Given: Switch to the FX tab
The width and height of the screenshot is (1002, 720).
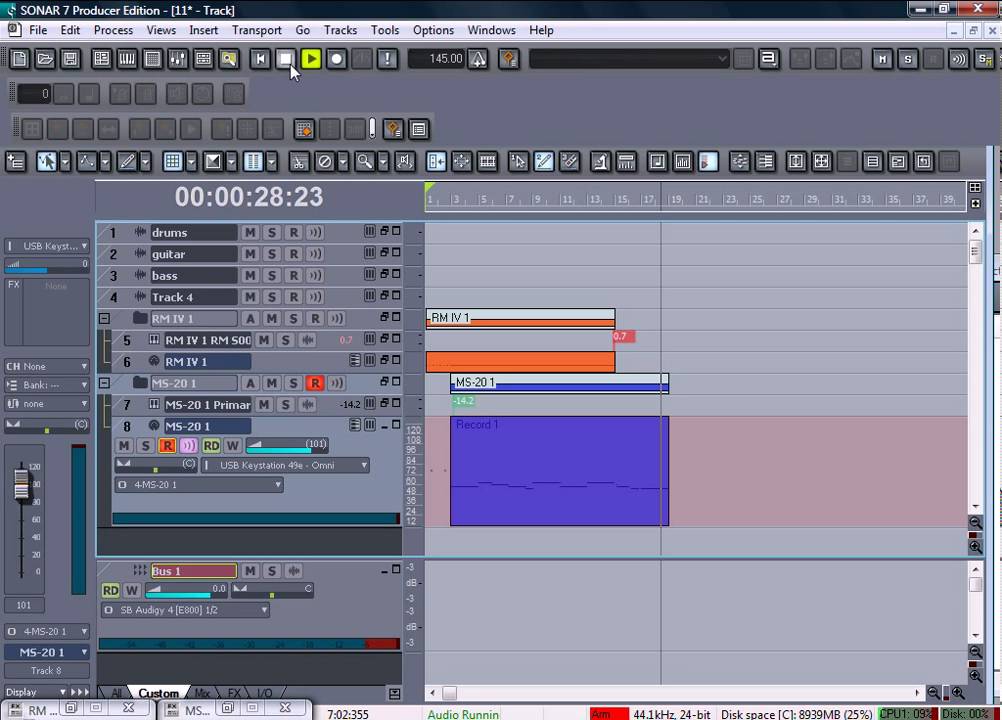Looking at the screenshot, I should pos(235,693).
